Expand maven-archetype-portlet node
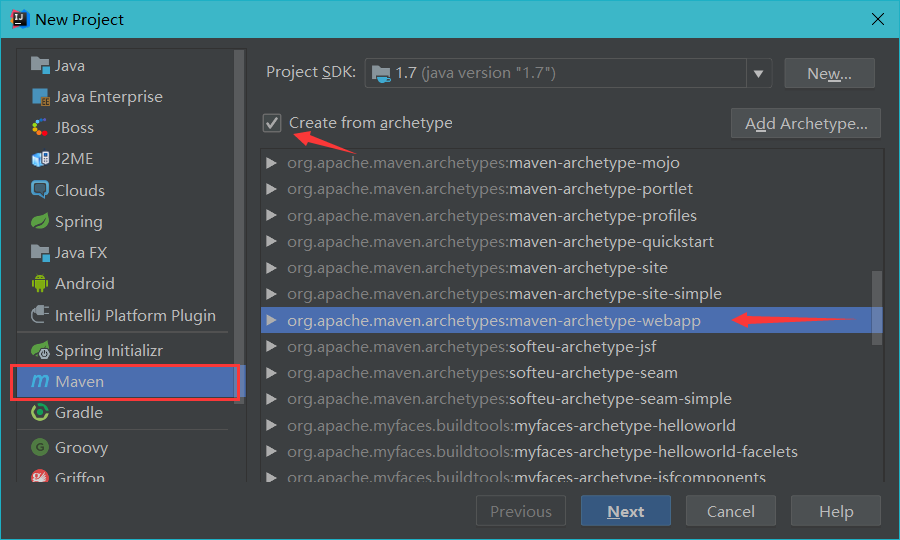The image size is (900, 540). 271,189
